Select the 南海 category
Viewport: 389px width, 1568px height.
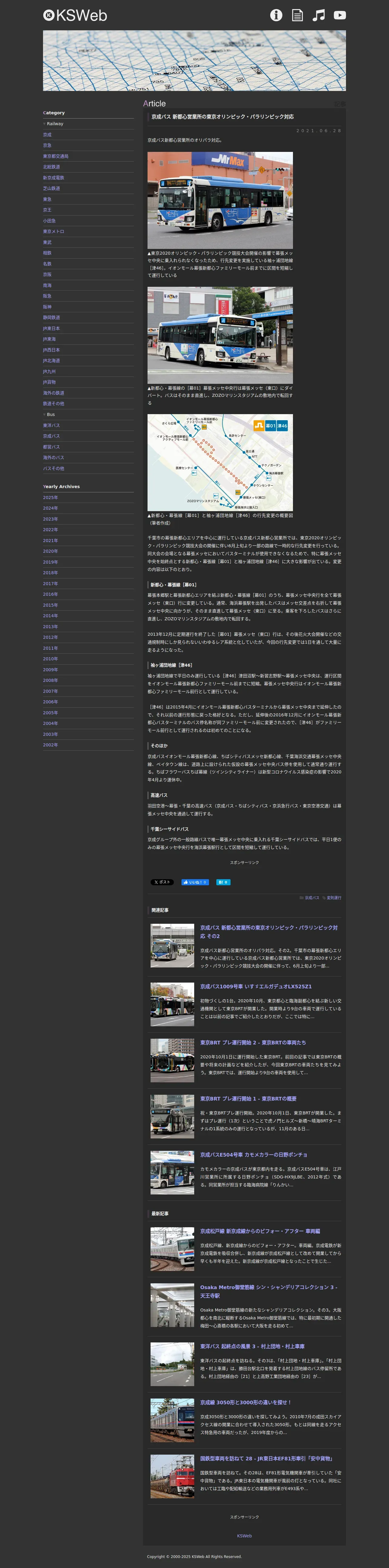tap(47, 286)
